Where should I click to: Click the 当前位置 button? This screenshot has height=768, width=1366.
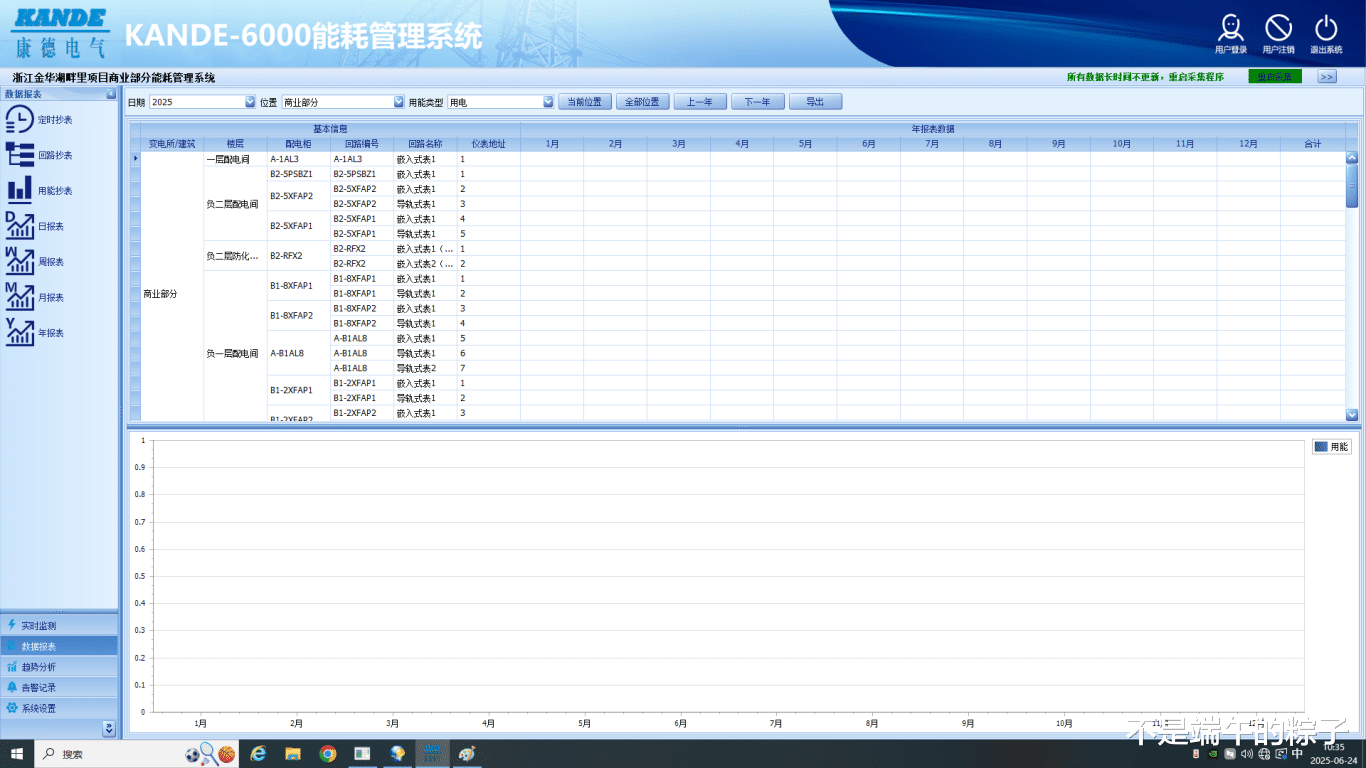585,102
